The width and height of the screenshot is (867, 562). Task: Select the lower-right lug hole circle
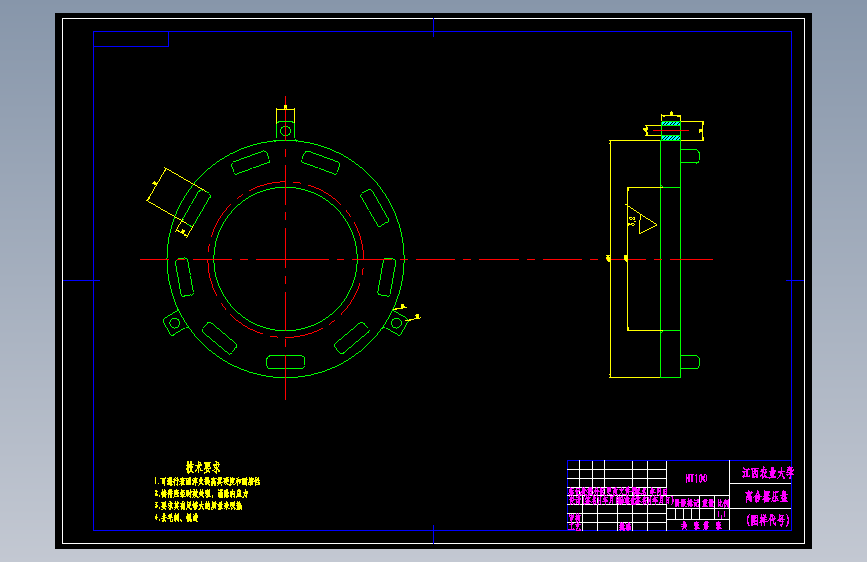pyautogui.click(x=396, y=323)
